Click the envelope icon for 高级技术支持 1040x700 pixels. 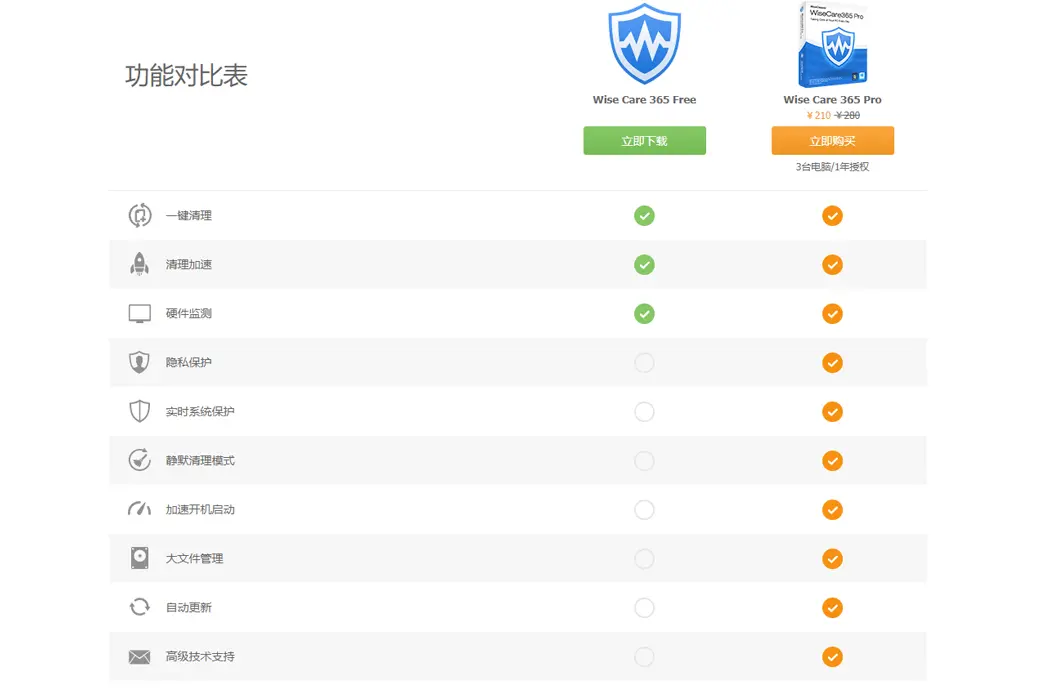pyautogui.click(x=139, y=657)
